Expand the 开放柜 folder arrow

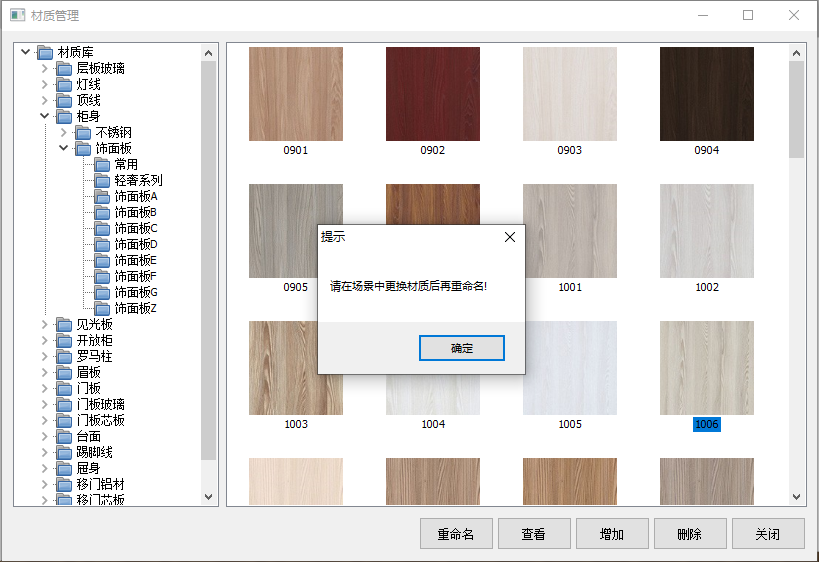click(44, 341)
